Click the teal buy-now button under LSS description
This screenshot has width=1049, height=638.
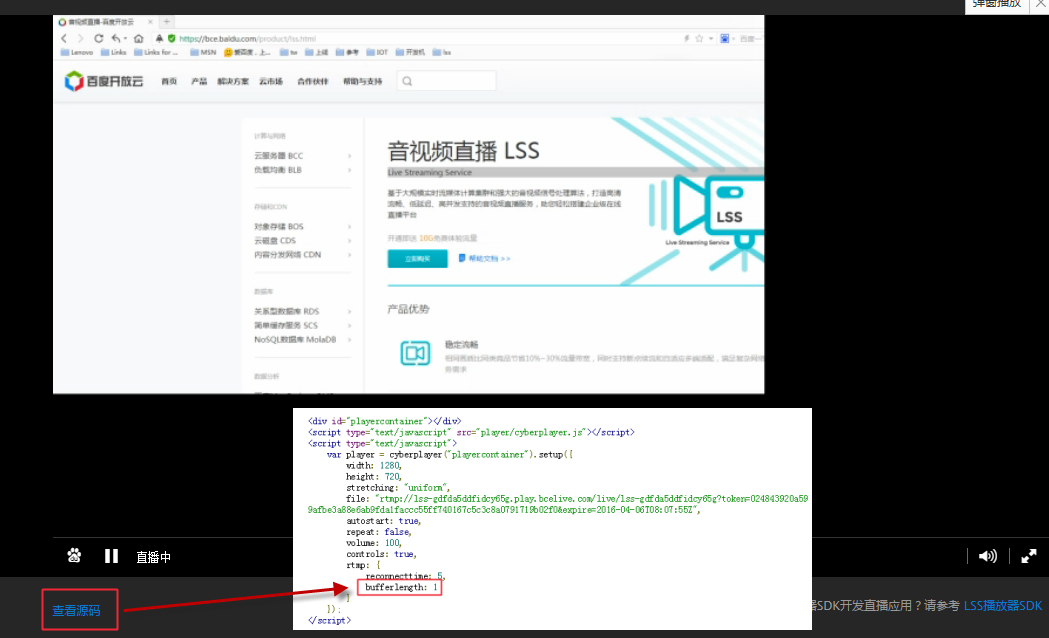tap(417, 258)
